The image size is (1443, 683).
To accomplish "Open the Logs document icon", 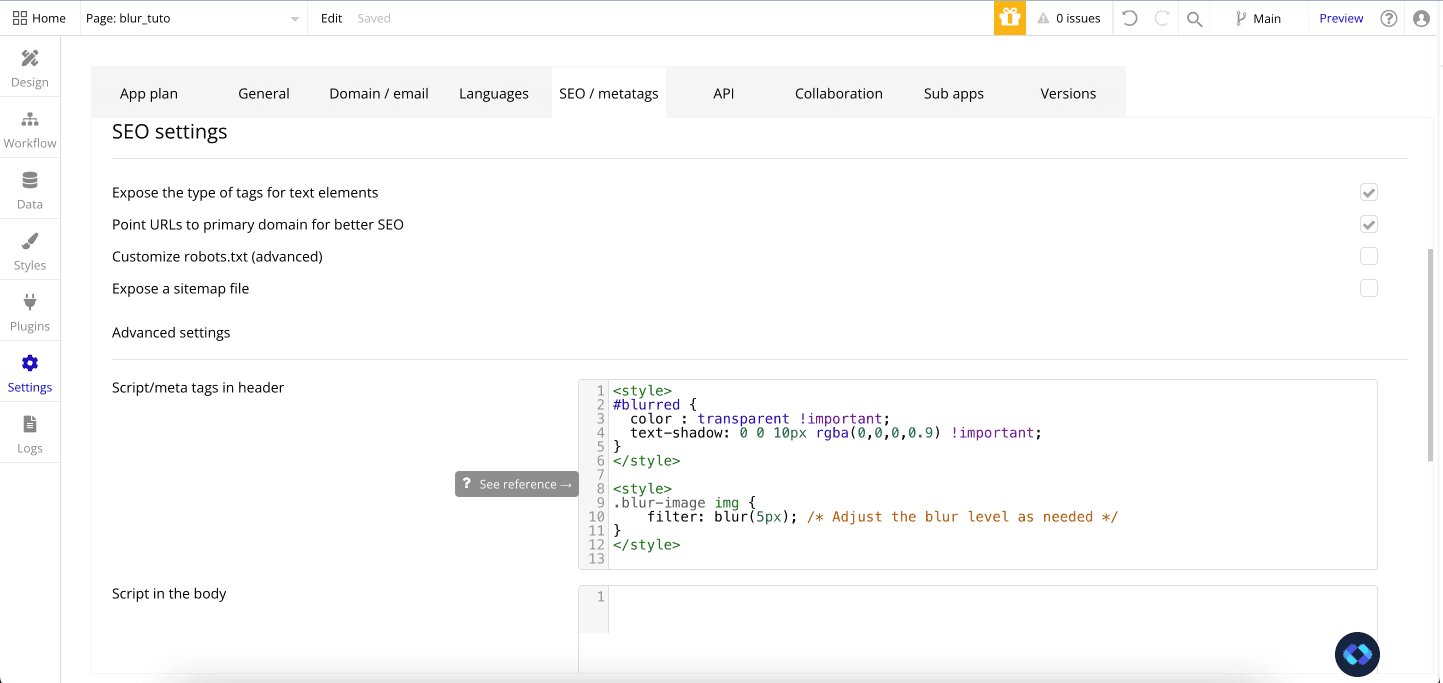I will pyautogui.click(x=30, y=424).
